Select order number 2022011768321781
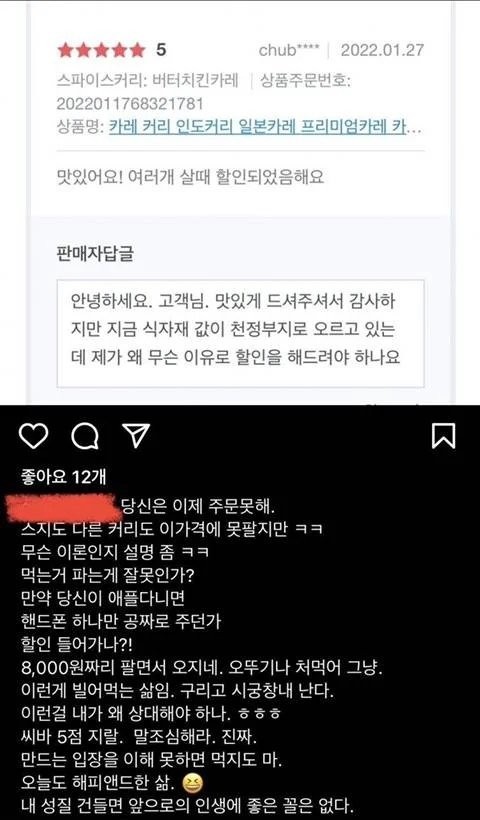This screenshot has height=820, width=480. (130, 104)
